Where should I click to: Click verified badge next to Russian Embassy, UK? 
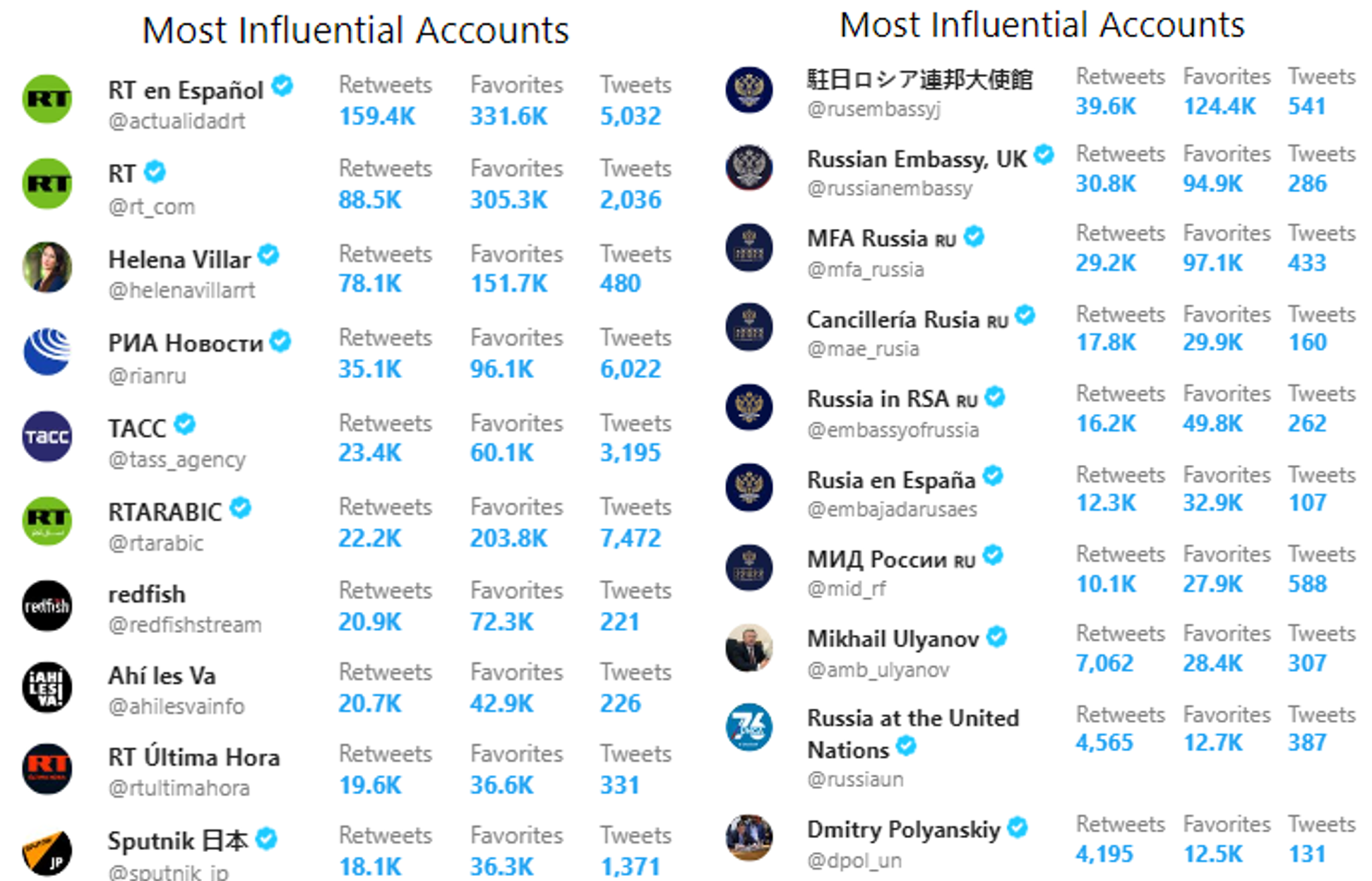click(x=1044, y=155)
